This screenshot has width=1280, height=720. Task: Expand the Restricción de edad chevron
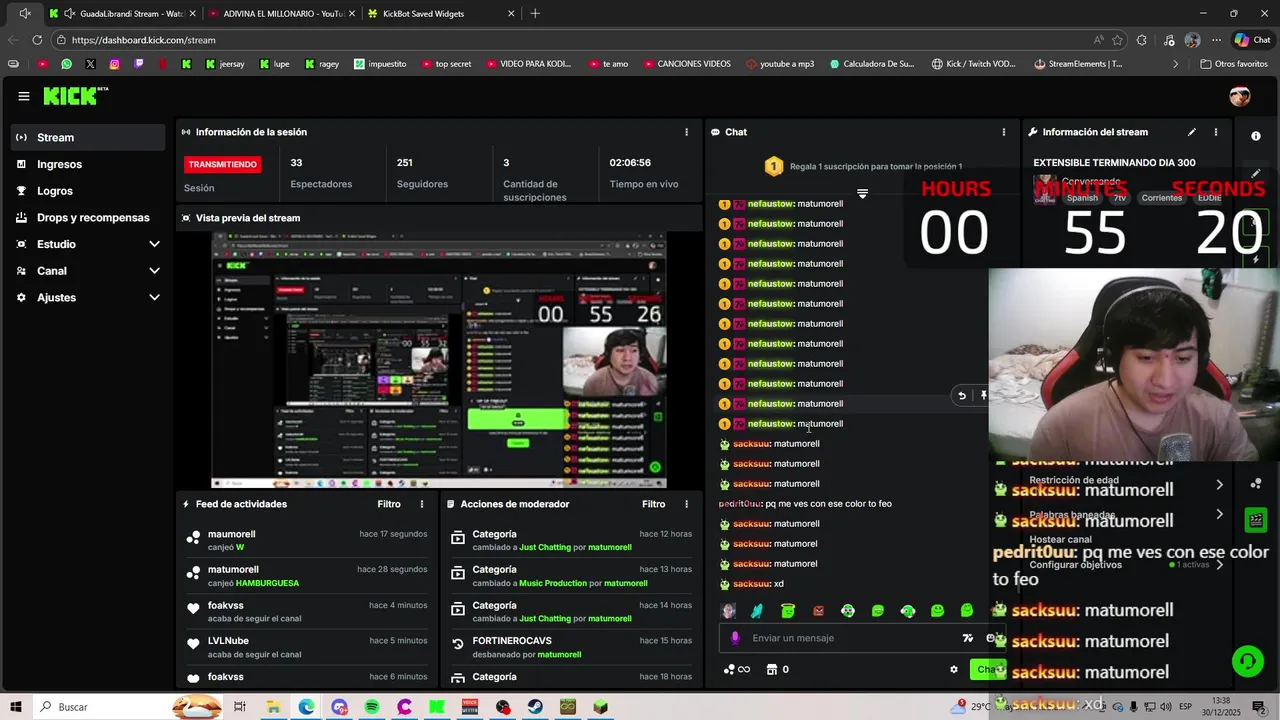(1219, 485)
